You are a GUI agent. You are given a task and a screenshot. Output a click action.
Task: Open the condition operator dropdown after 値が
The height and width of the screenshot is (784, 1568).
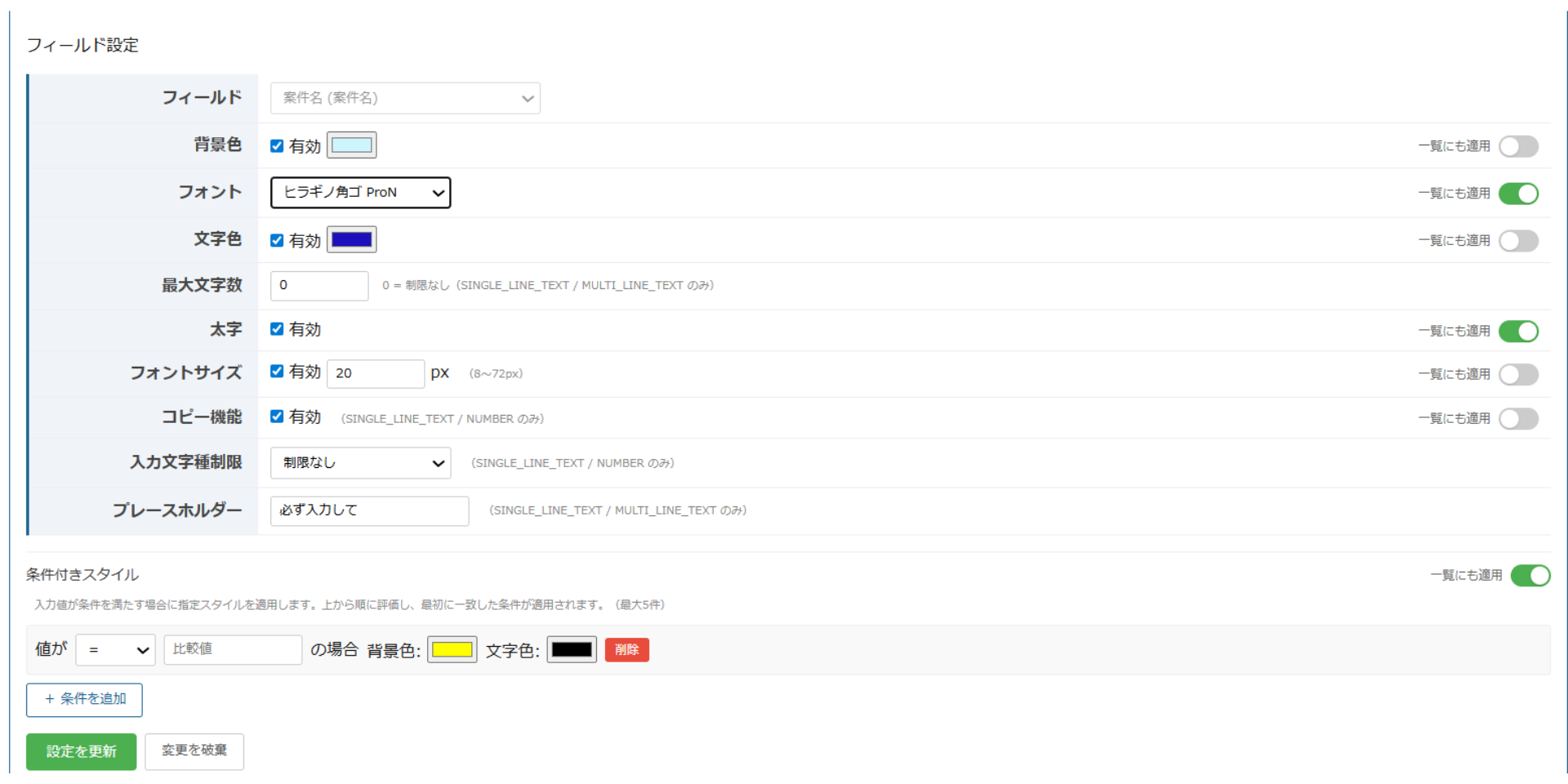(x=115, y=650)
